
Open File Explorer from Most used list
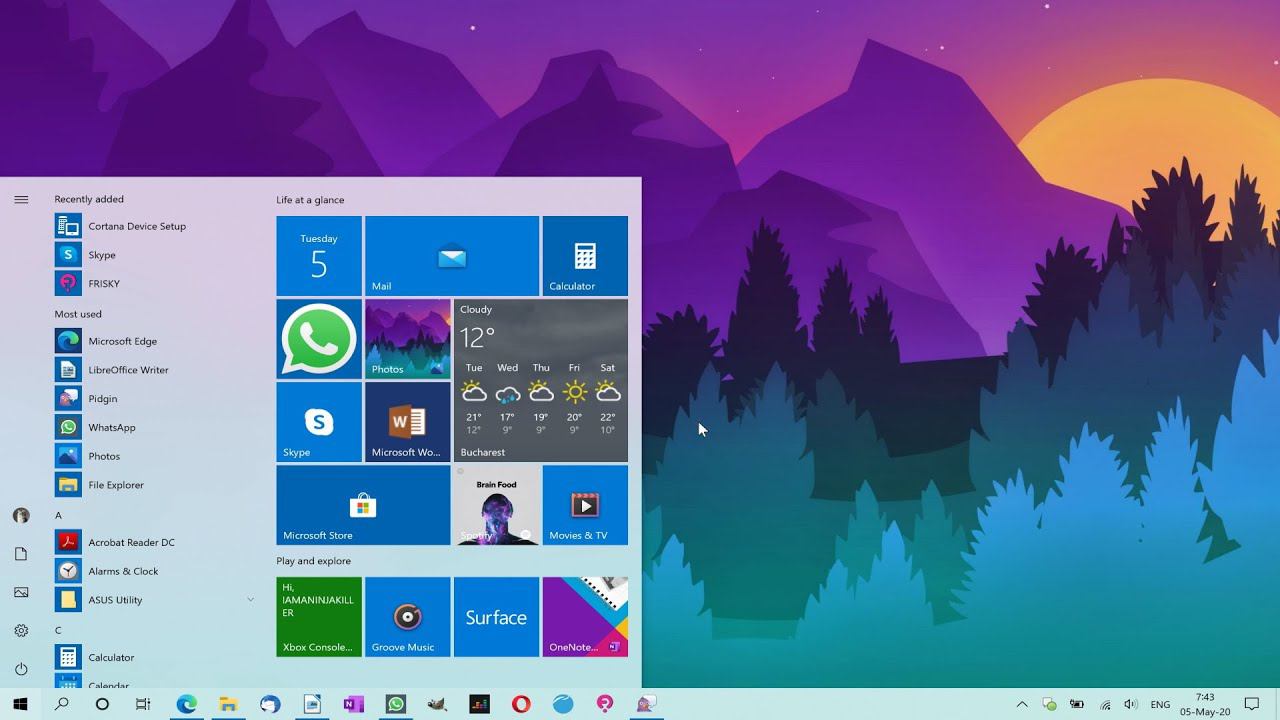point(156,485)
